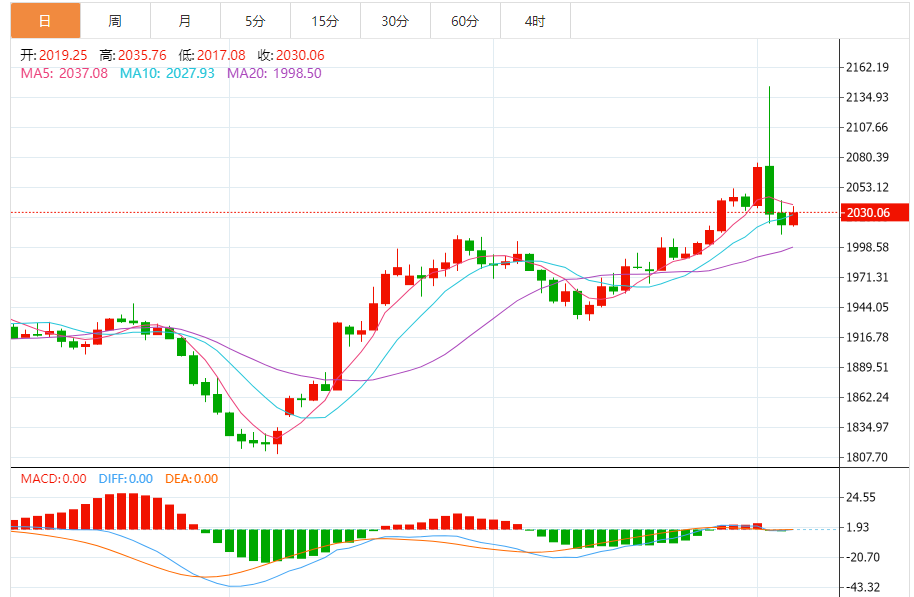Open the 5分 five-minute chart tab
Image resolution: width=914 pixels, height=597 pixels.
click(x=255, y=21)
